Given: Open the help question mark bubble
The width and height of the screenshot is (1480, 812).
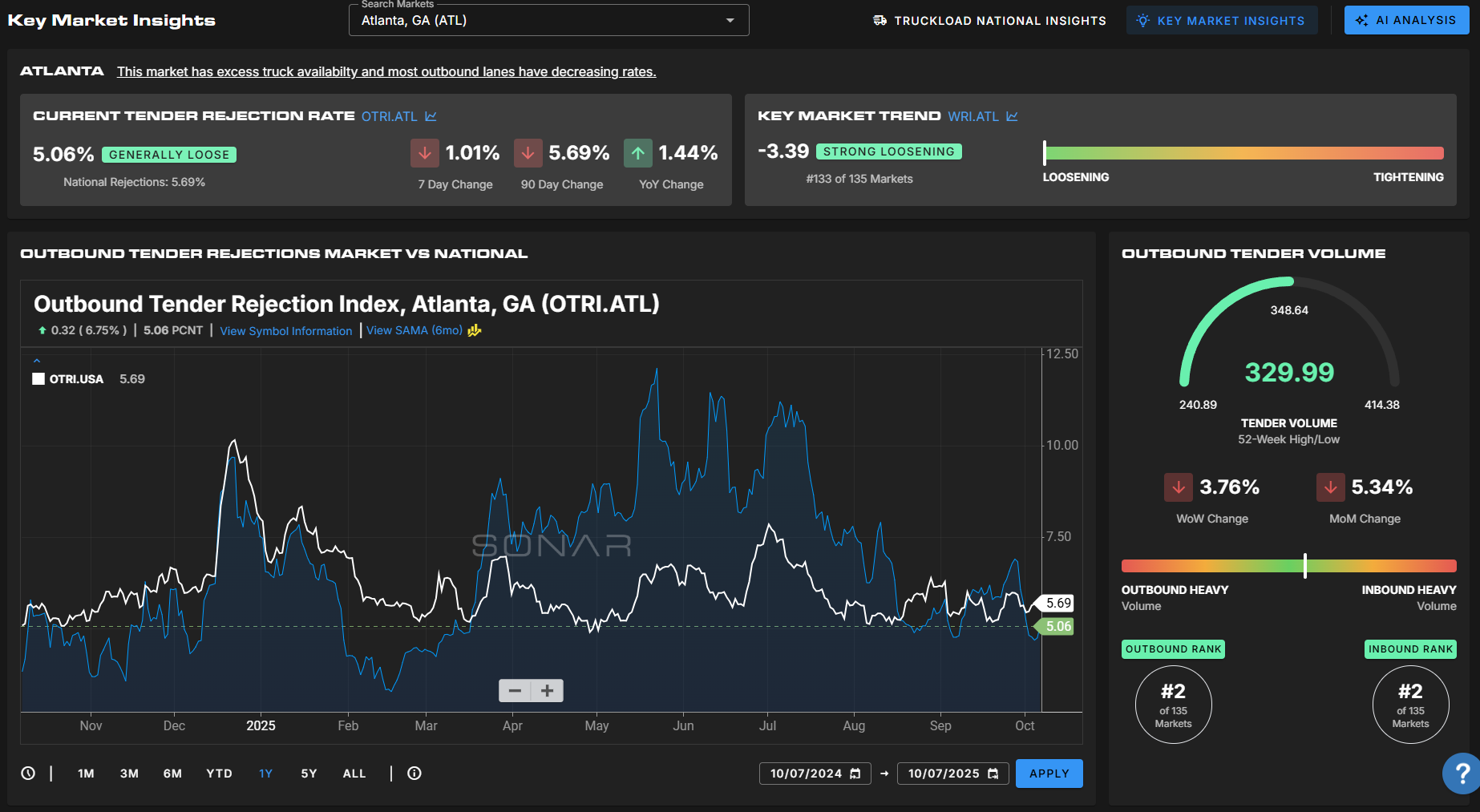Looking at the screenshot, I should (1462, 774).
